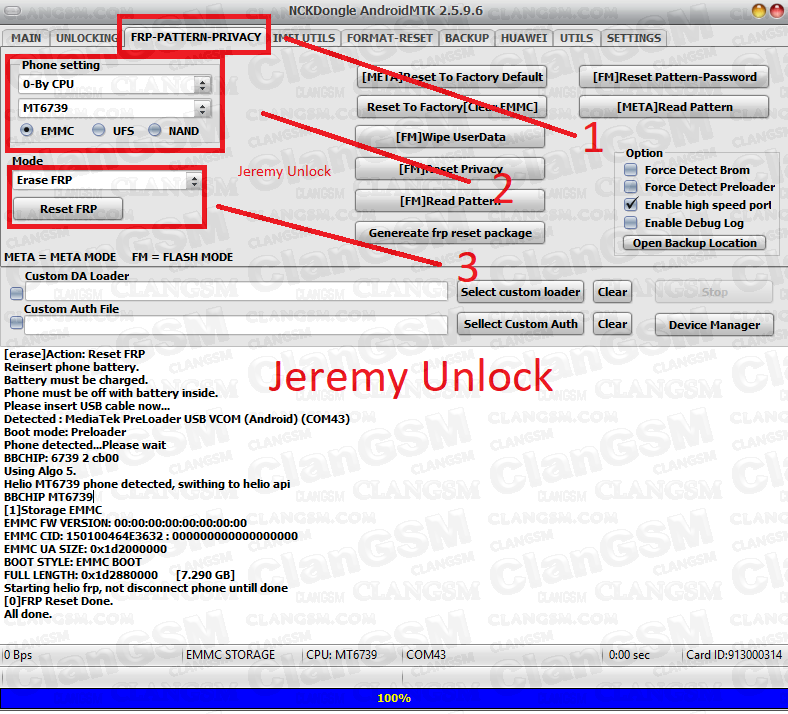Switch to the FORMAT-RESET tab
Viewport: 788px width, 714px height.
click(x=389, y=38)
